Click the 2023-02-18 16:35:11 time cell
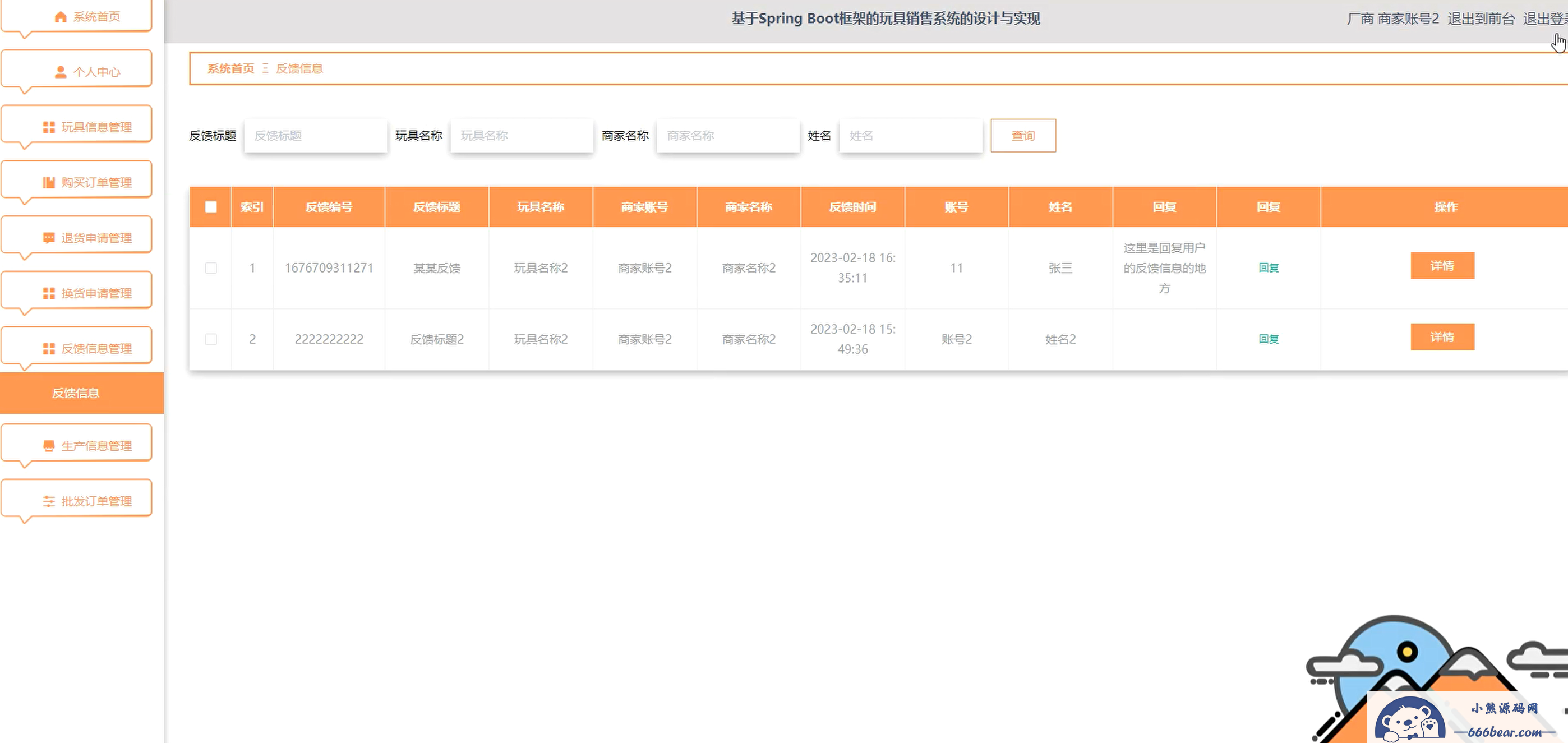The image size is (1568, 743). click(x=852, y=267)
